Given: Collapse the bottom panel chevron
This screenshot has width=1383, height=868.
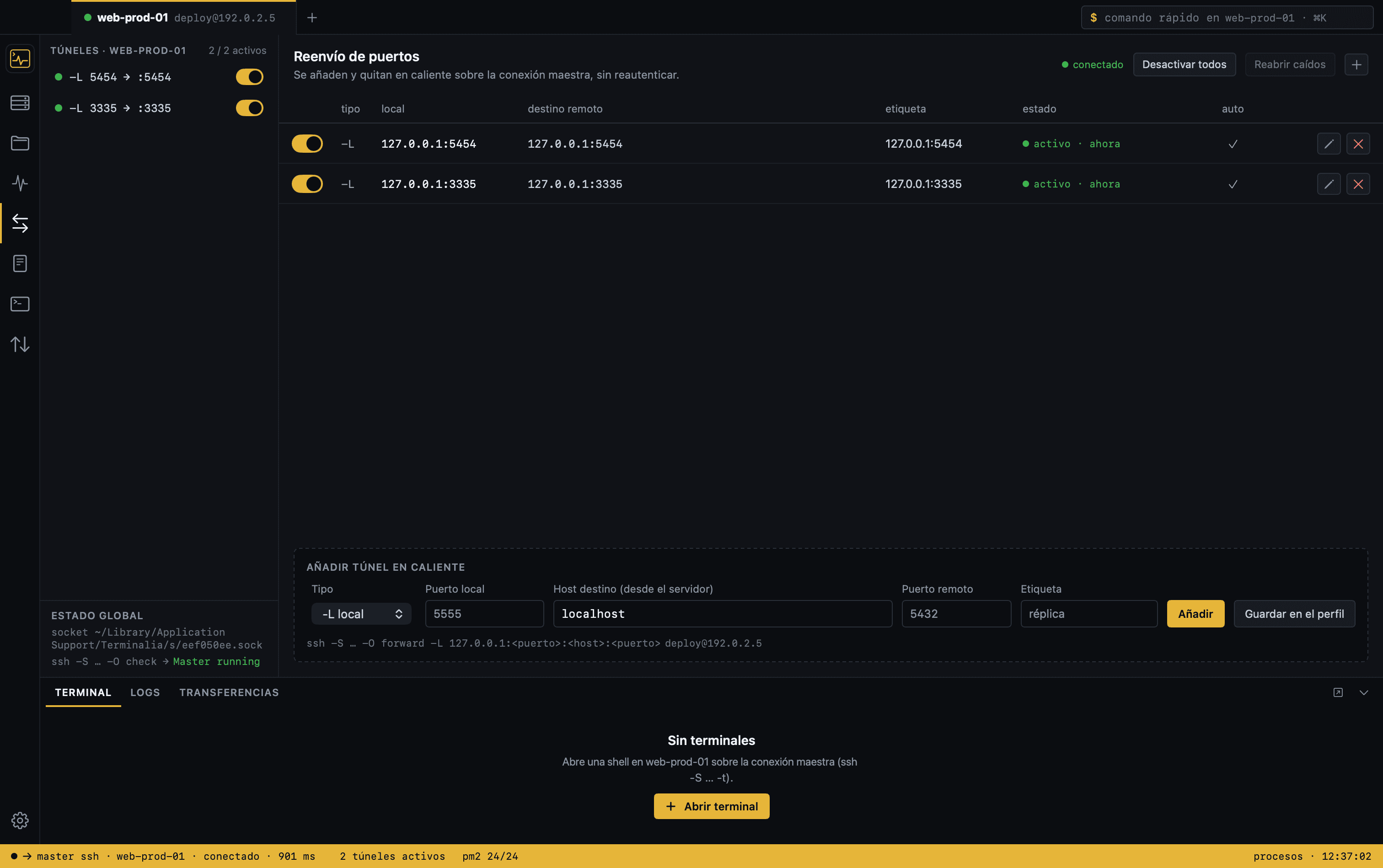Looking at the screenshot, I should pyautogui.click(x=1364, y=692).
